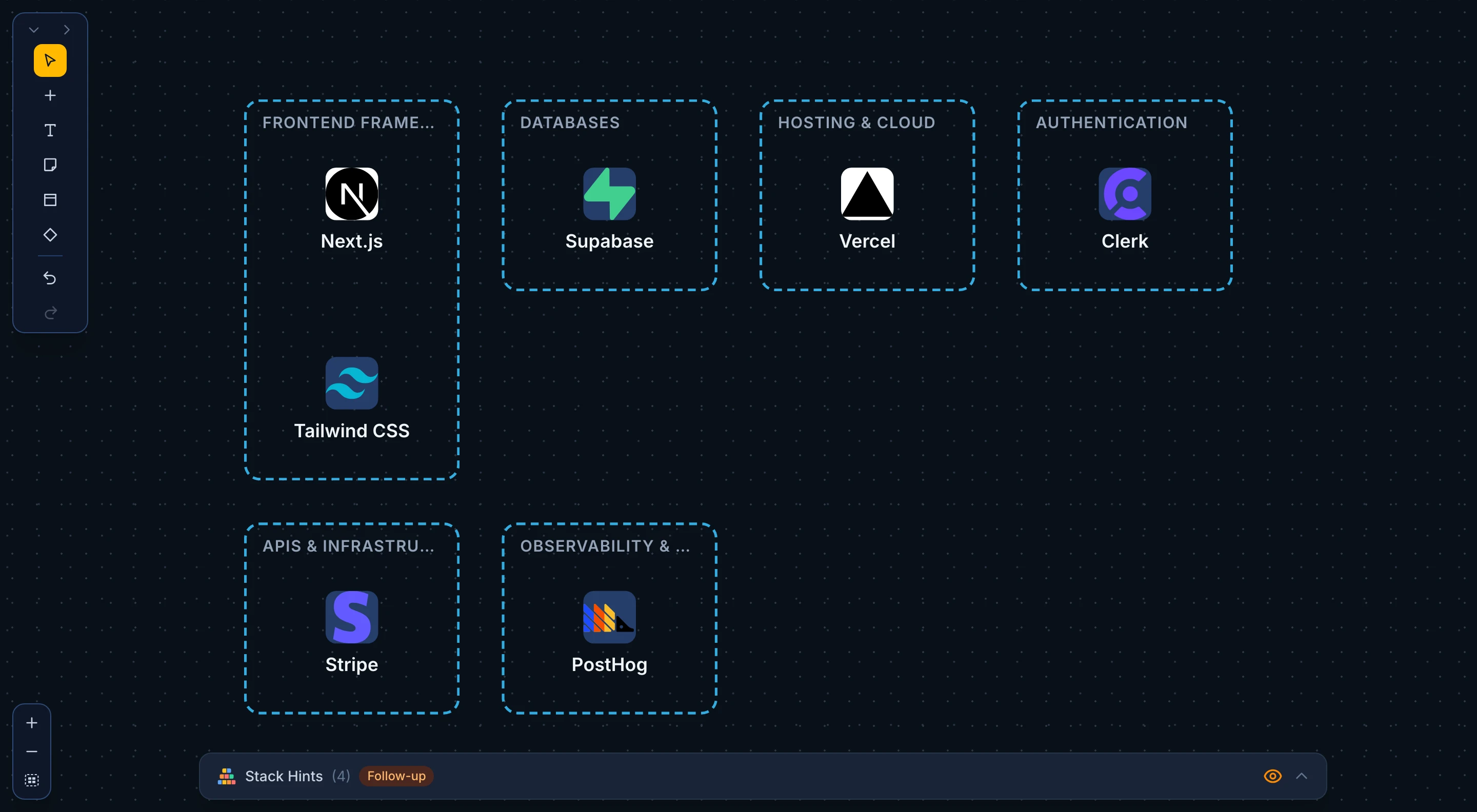Select the diamond shape tool
1477x812 pixels.
coord(50,235)
